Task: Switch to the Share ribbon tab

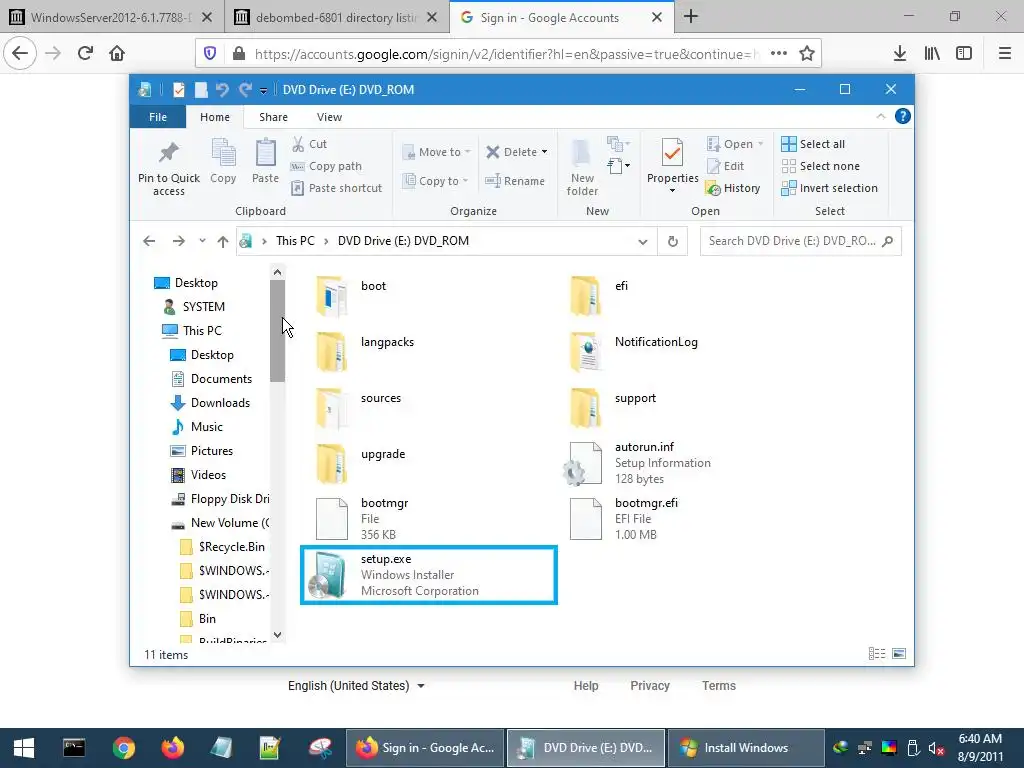Action: (273, 117)
